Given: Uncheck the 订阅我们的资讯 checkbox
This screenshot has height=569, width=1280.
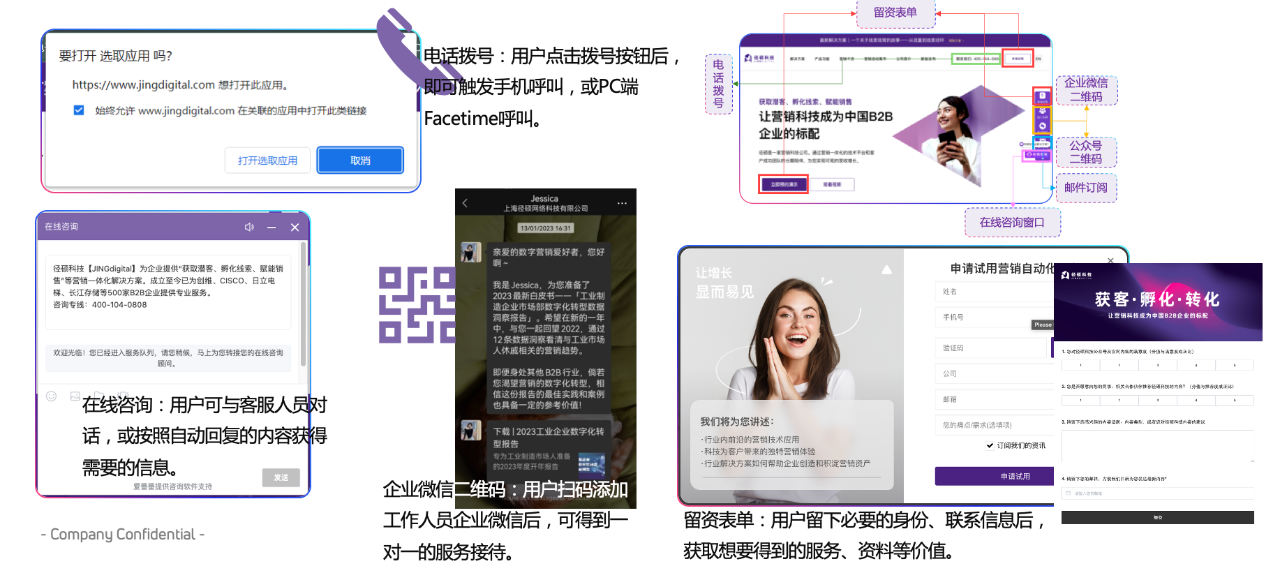Looking at the screenshot, I should point(989,445).
